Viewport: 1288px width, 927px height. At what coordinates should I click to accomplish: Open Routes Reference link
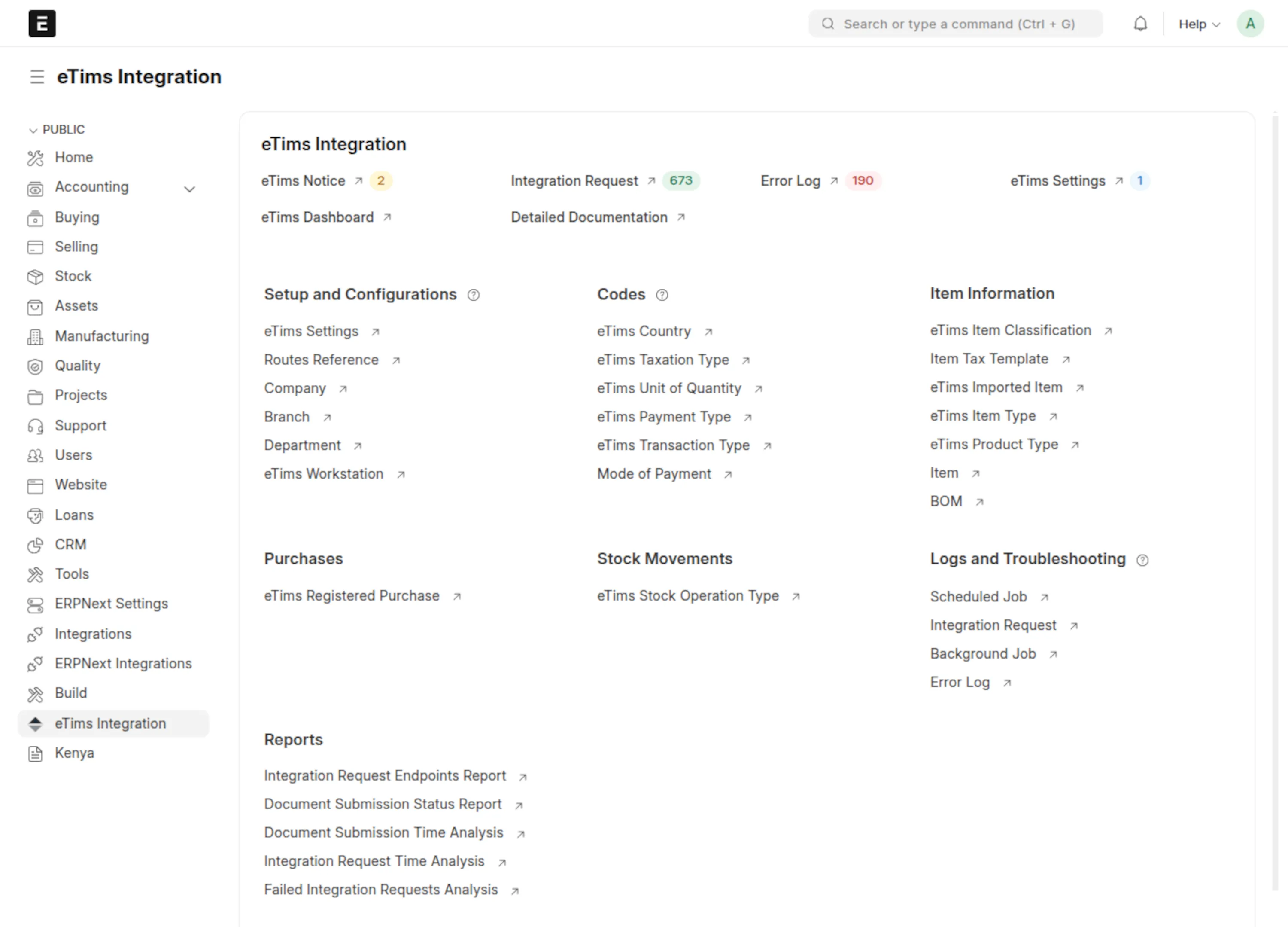point(322,360)
